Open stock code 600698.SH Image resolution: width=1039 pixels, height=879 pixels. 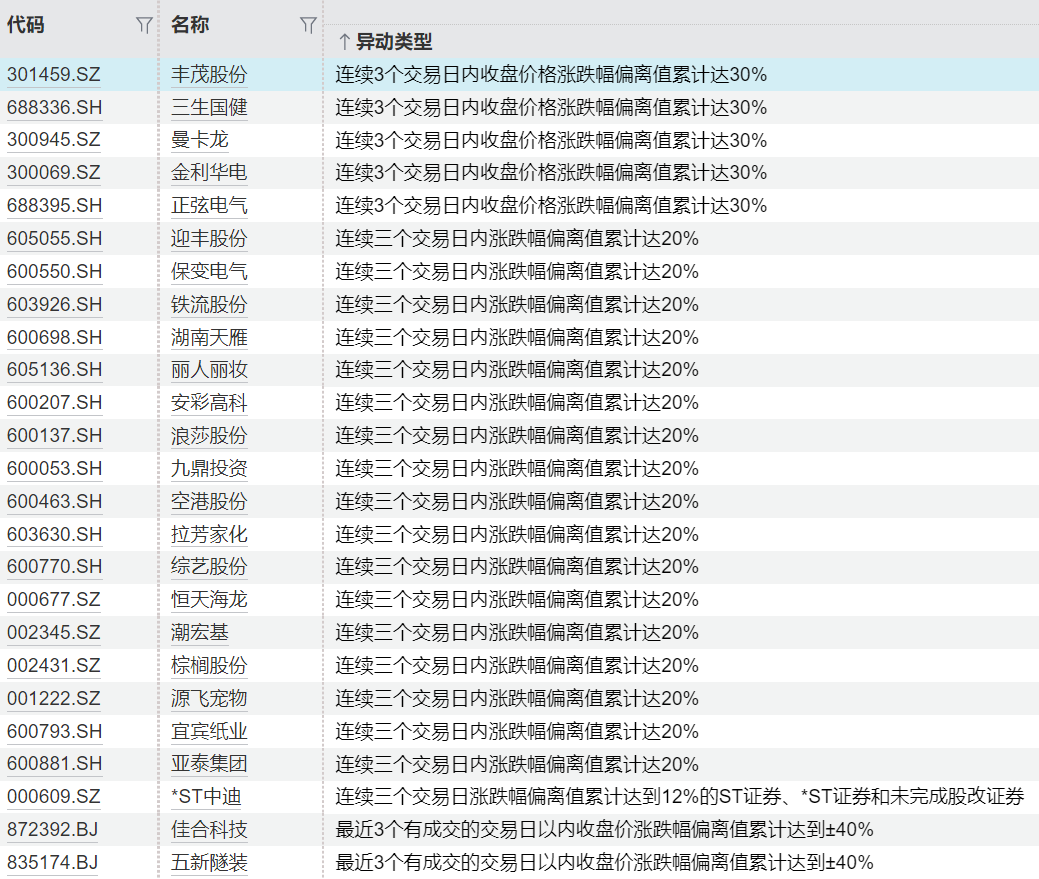tap(54, 337)
